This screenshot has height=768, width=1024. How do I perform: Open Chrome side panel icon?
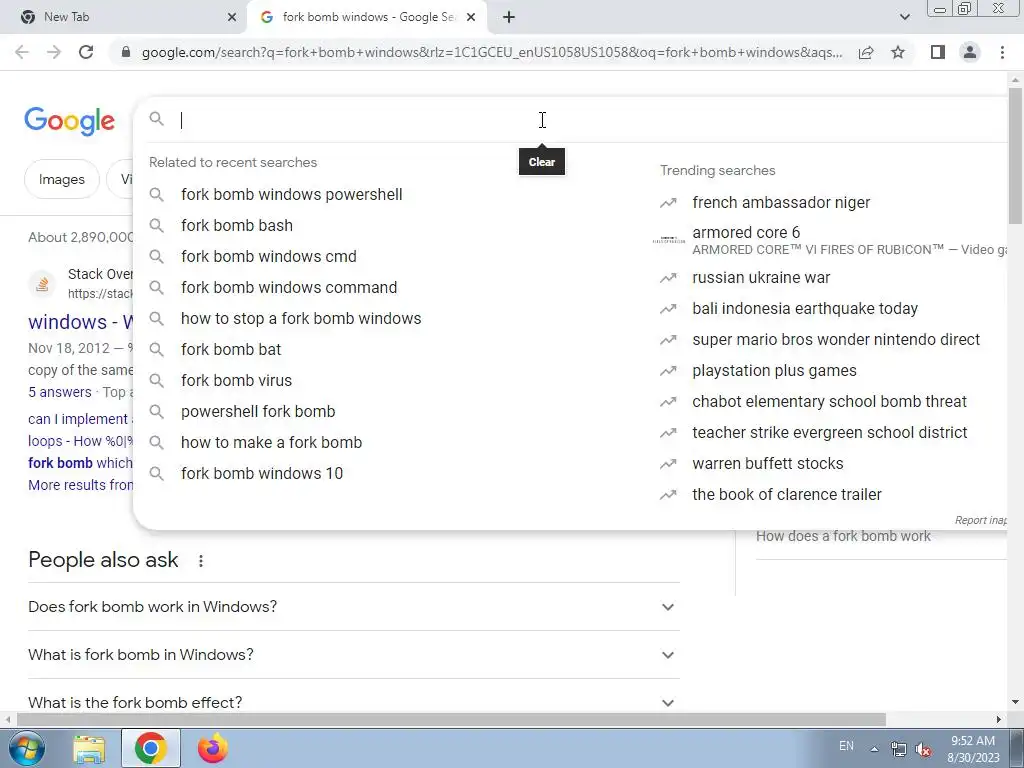[x=938, y=52]
